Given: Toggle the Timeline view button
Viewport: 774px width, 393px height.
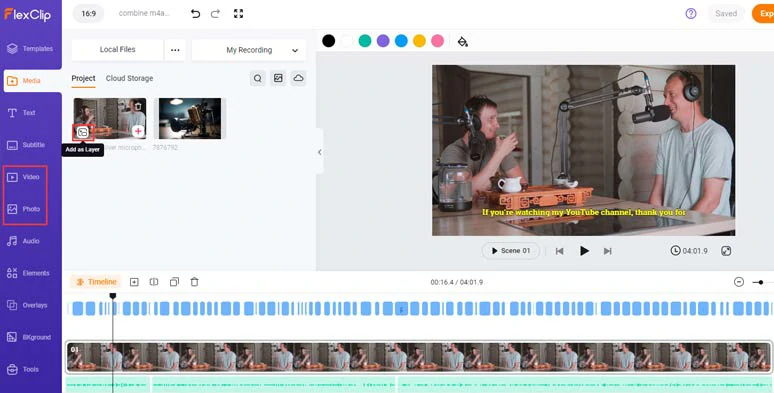Looking at the screenshot, I should (x=96, y=282).
